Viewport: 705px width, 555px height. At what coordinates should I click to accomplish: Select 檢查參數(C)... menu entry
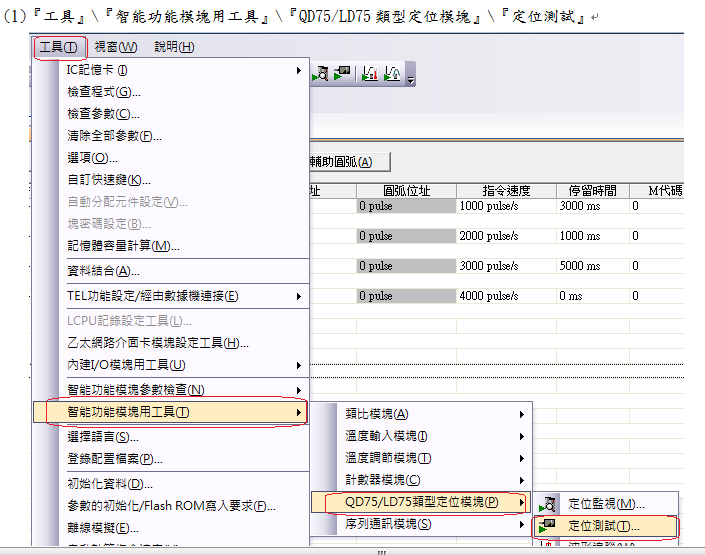tap(103, 114)
